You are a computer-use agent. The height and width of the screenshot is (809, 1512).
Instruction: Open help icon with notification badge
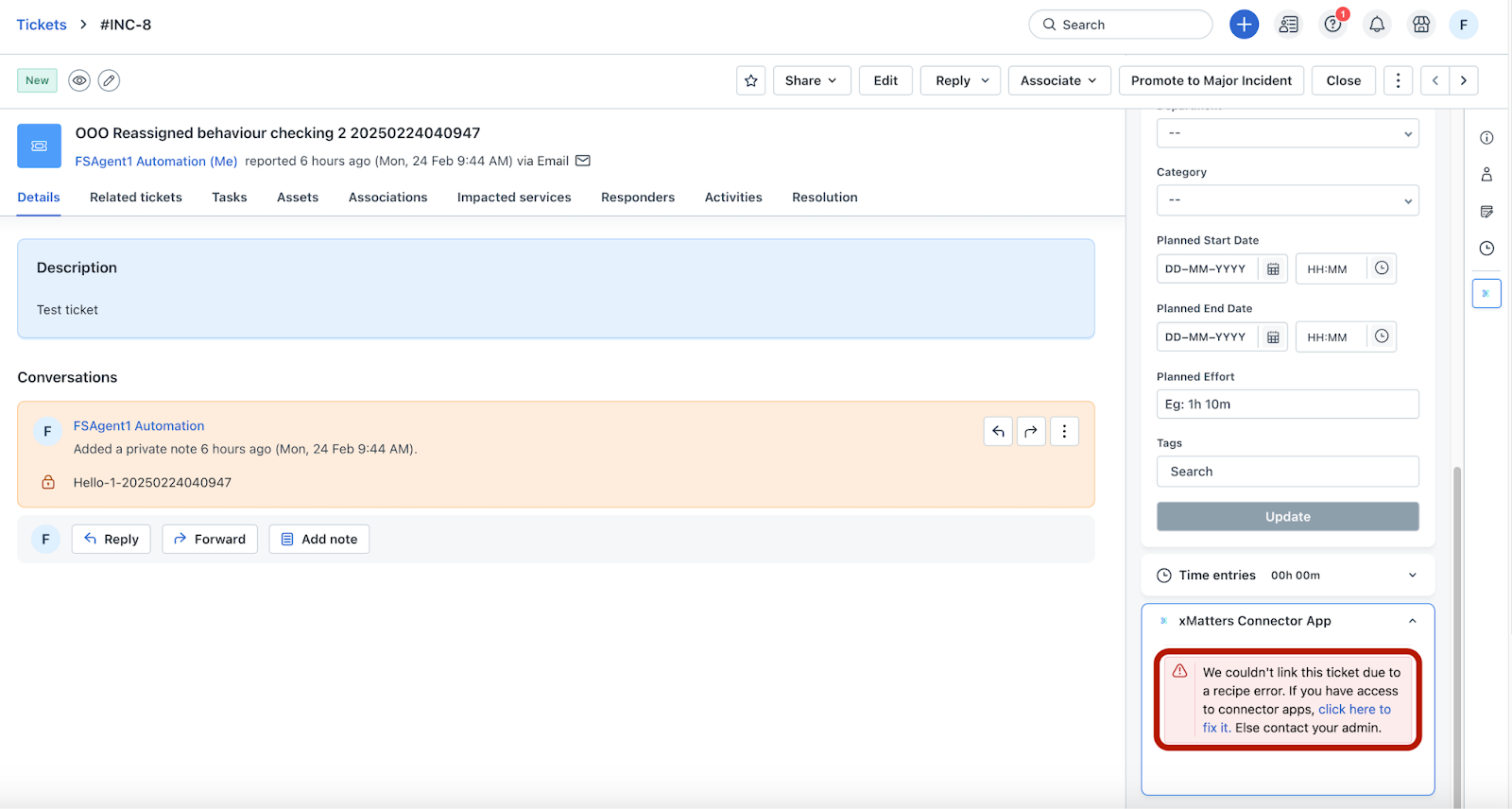tap(1333, 25)
